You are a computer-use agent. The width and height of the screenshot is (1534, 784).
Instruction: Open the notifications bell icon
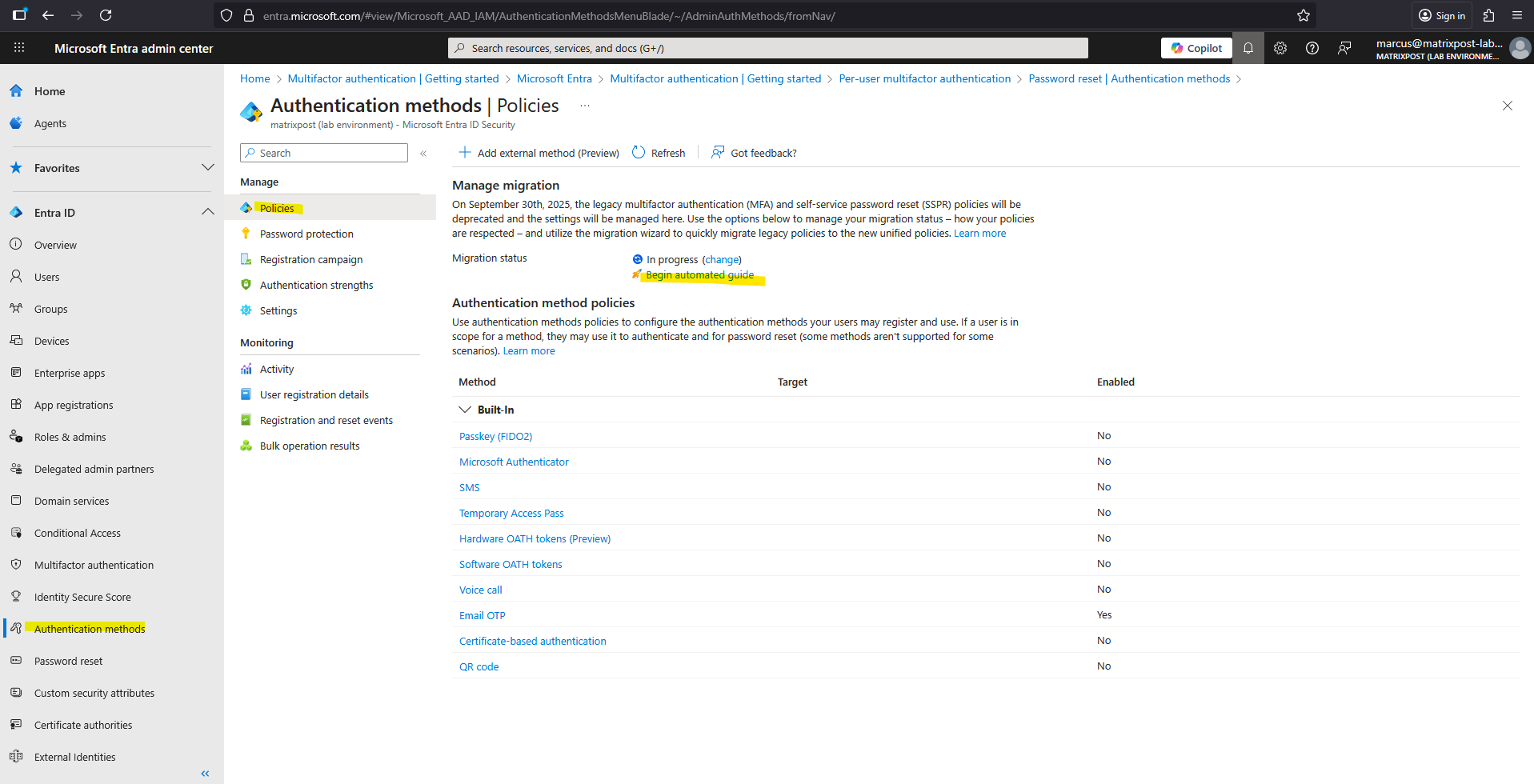click(1248, 48)
